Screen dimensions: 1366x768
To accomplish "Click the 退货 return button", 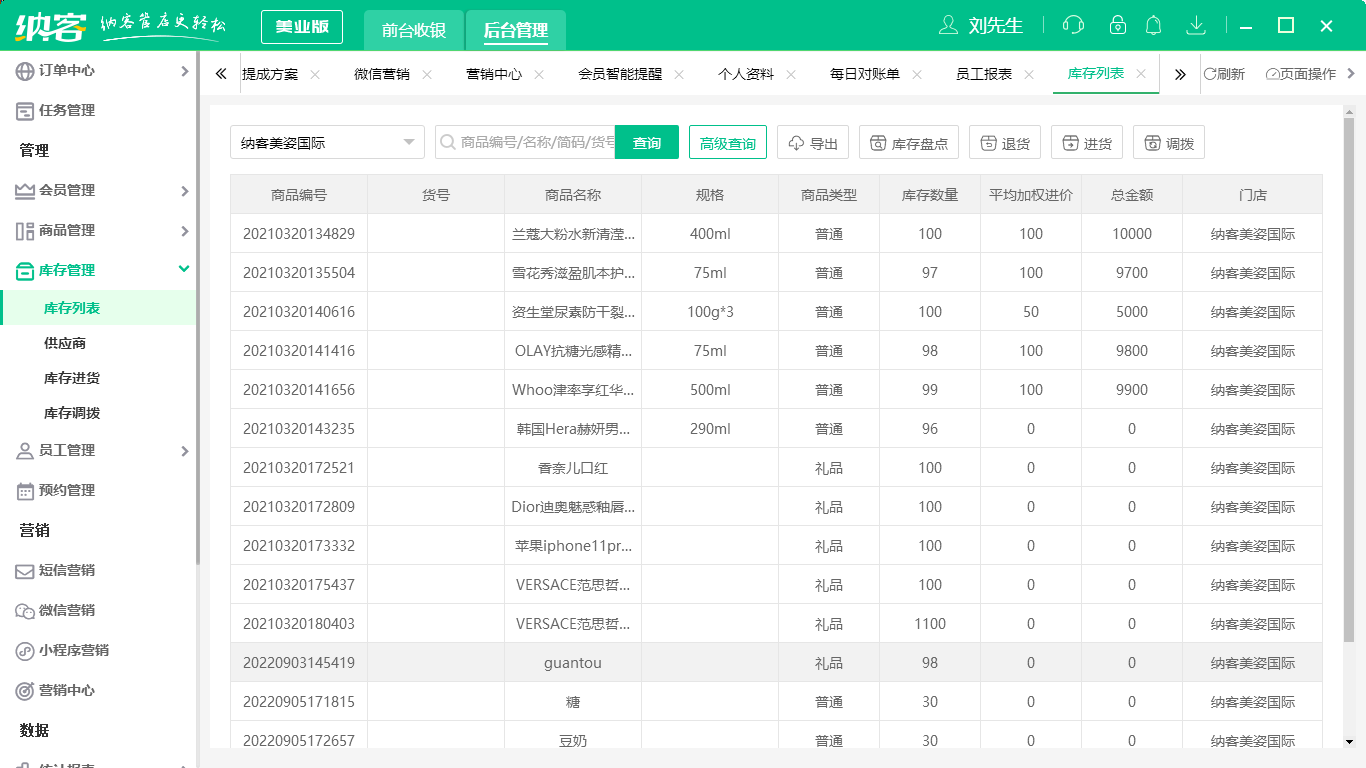I will coord(1005,142).
